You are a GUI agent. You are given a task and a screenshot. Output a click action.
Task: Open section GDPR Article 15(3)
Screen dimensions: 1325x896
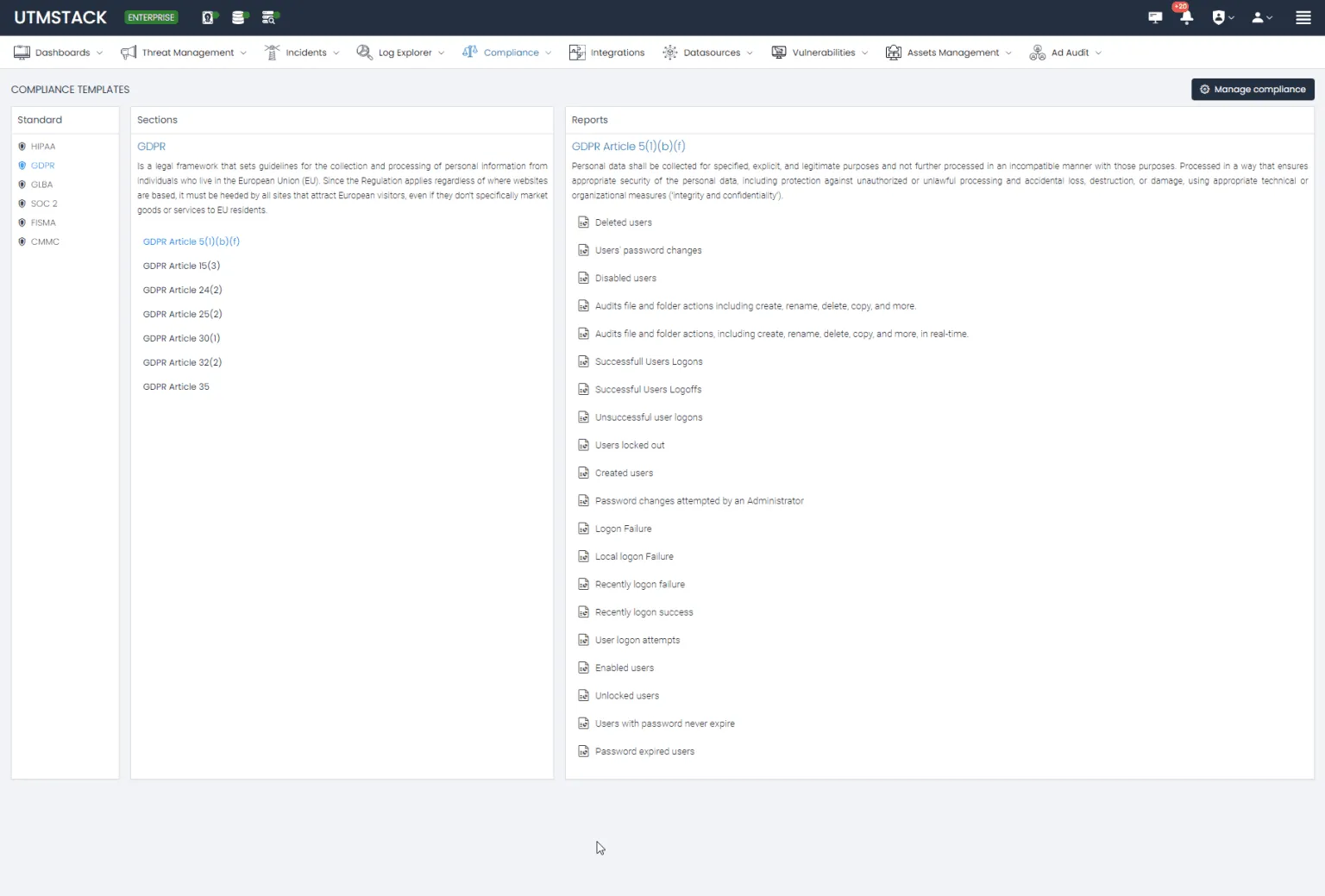click(x=181, y=266)
